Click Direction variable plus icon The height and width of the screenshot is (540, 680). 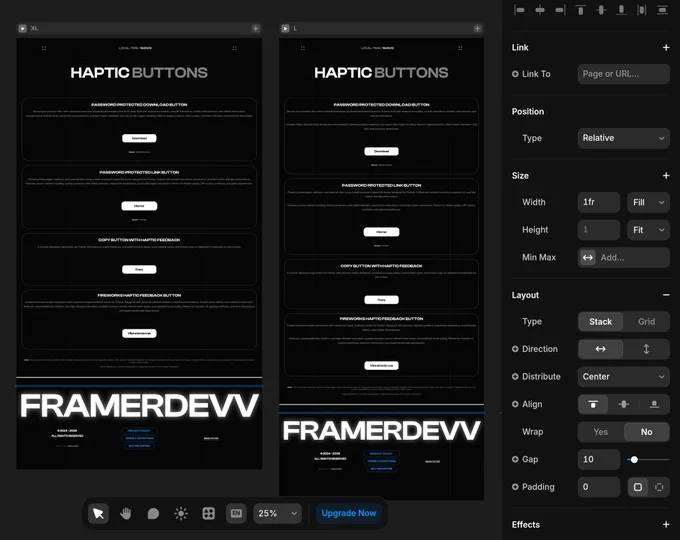click(x=515, y=349)
